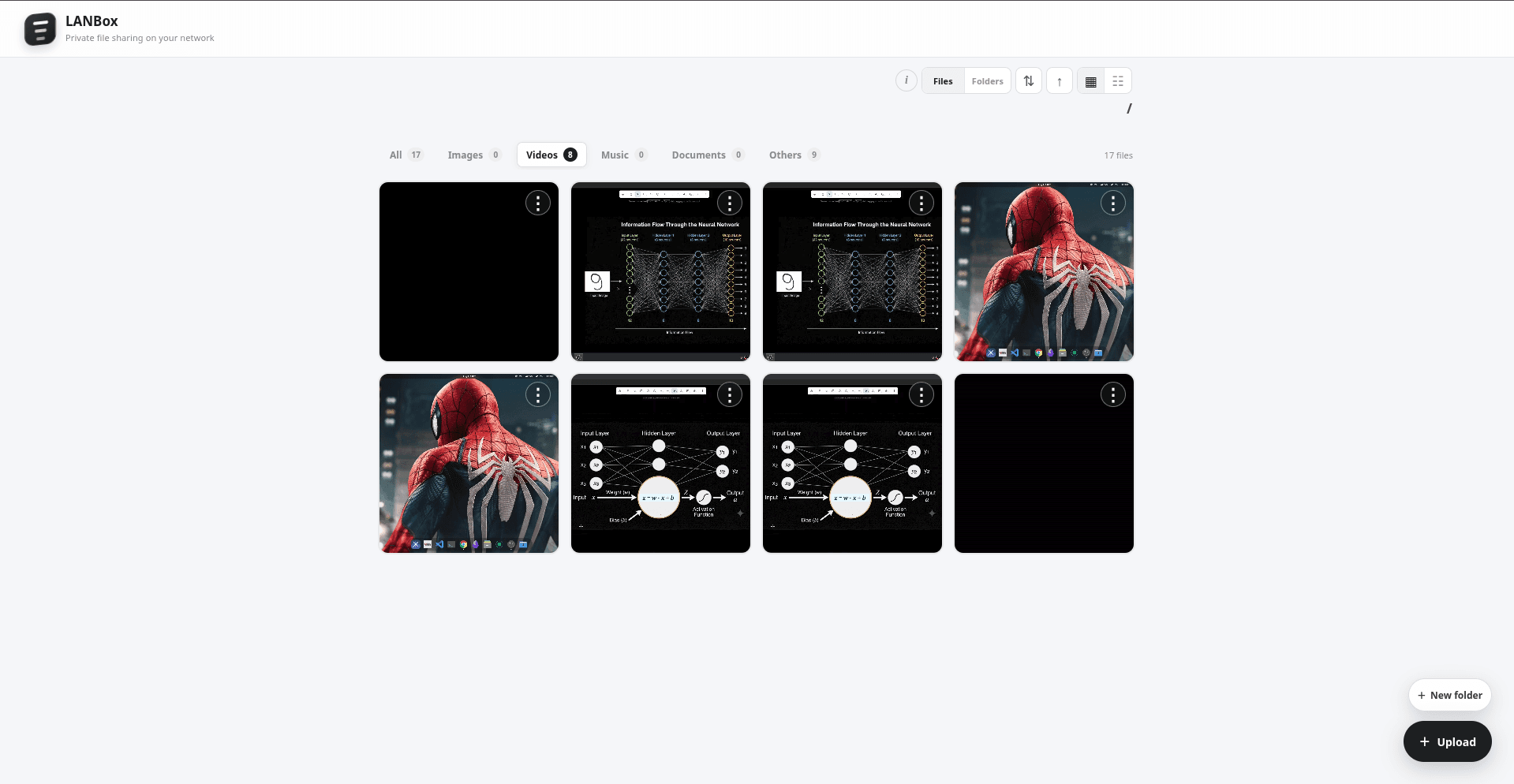Viewport: 1514px width, 784px height.
Task: Go to the Documents tab
Action: coord(708,155)
